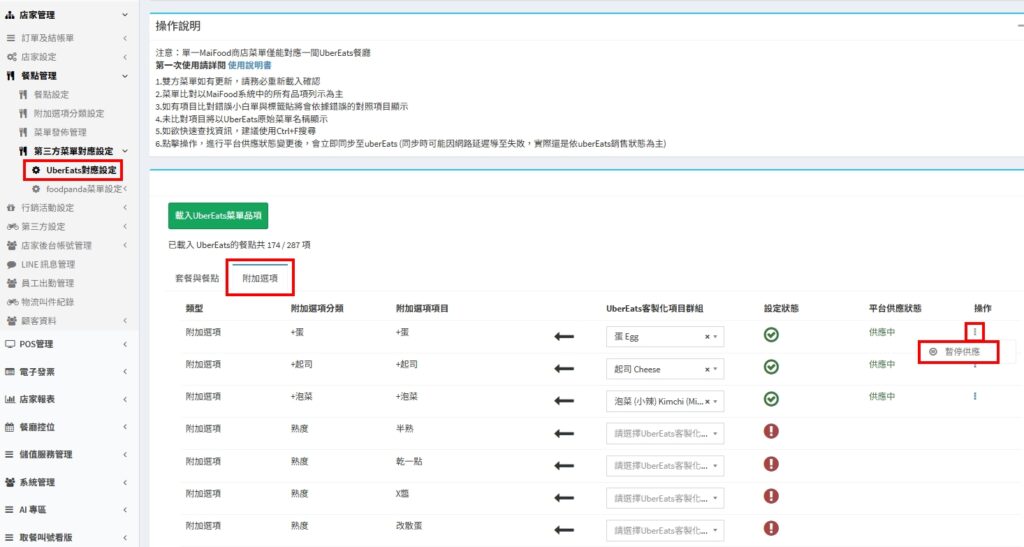Viewport: 1024px width, 547px height.
Task: Switch to the 套餐與餐點 tab
Action: (196, 277)
